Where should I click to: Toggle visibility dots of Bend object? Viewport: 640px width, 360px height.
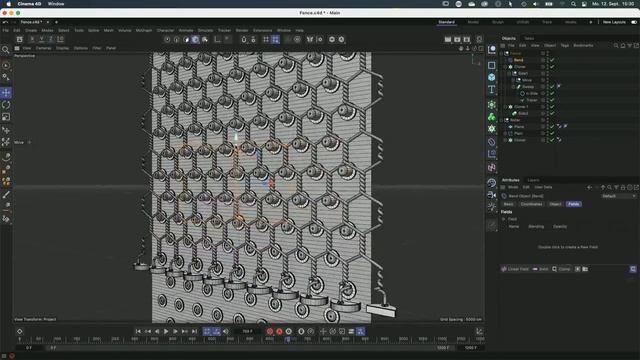[547, 60]
